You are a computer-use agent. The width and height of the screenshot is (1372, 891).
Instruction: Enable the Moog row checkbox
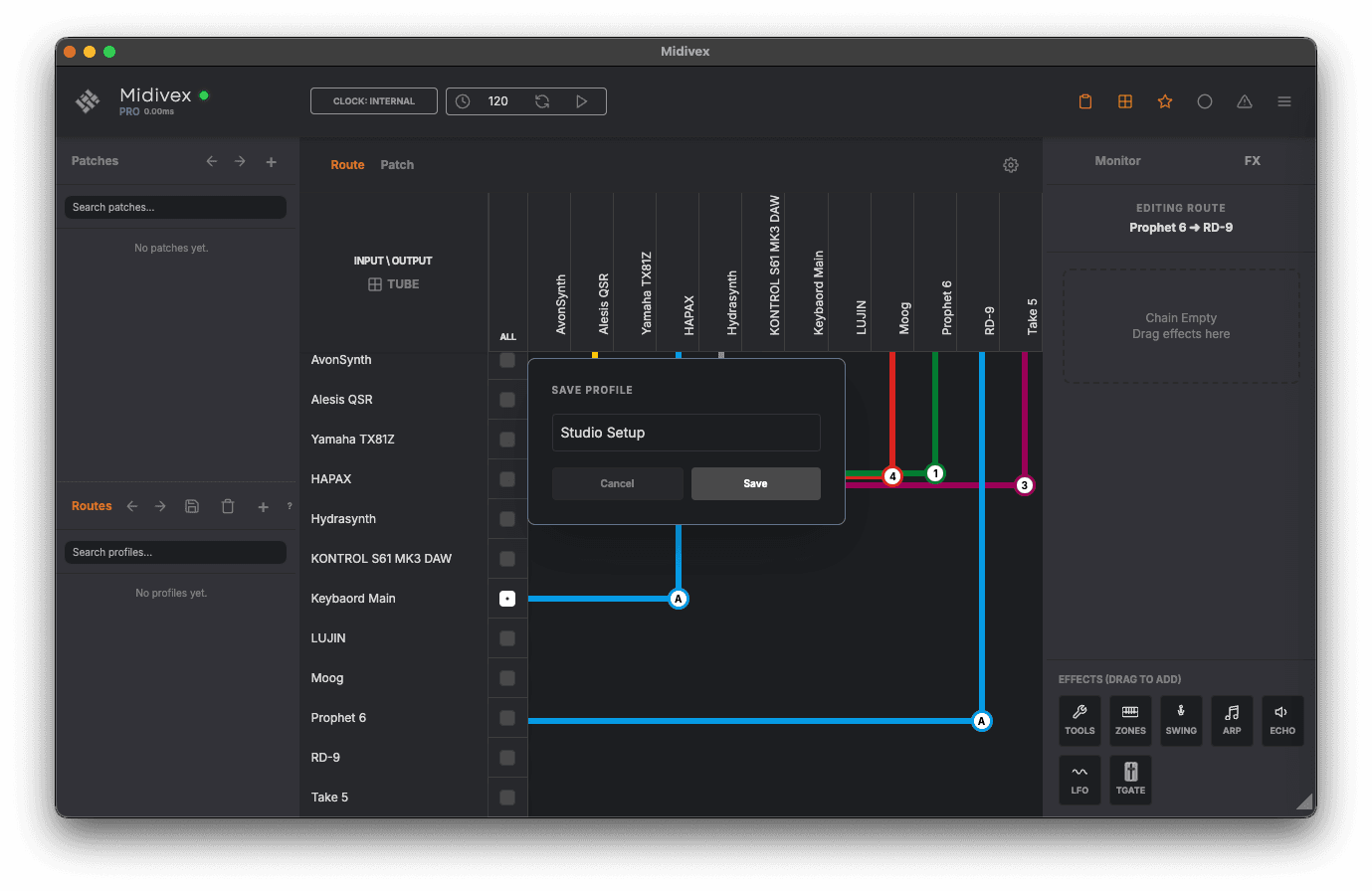click(x=507, y=677)
